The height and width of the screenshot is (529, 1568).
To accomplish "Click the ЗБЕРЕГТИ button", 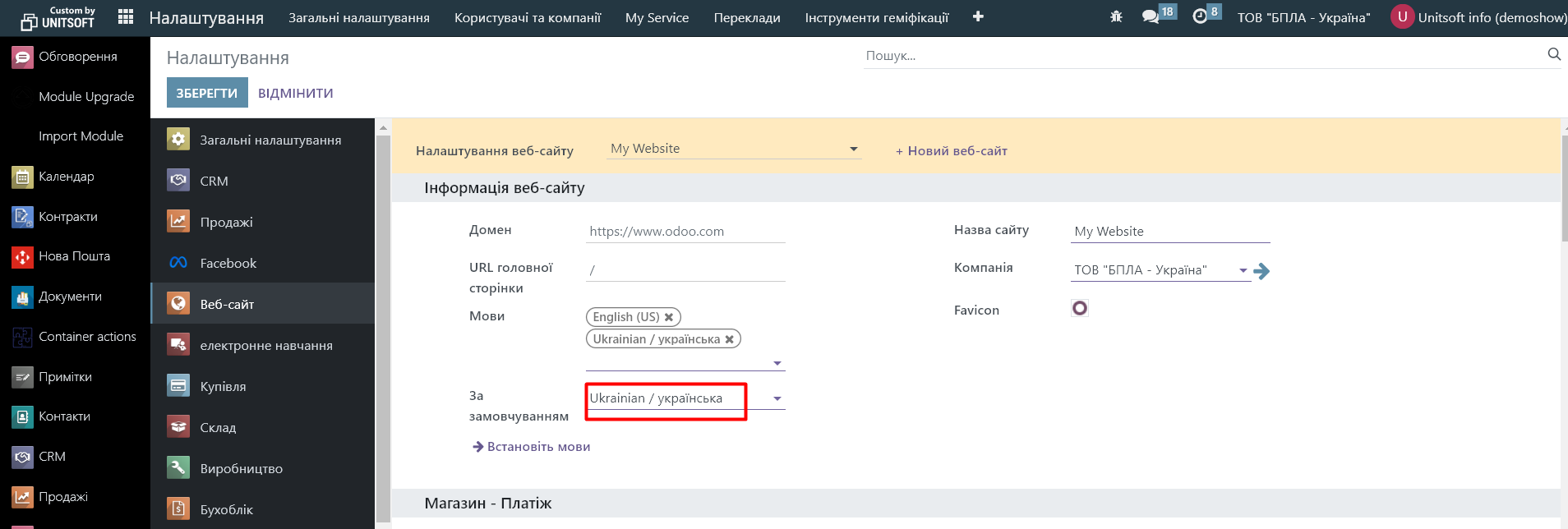I will point(206,93).
